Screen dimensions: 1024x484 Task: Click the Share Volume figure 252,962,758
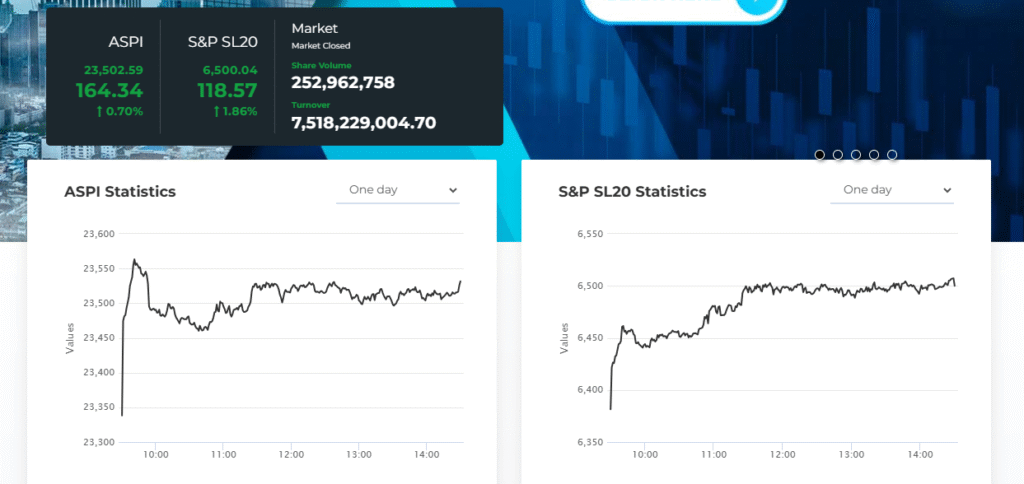[x=343, y=82]
